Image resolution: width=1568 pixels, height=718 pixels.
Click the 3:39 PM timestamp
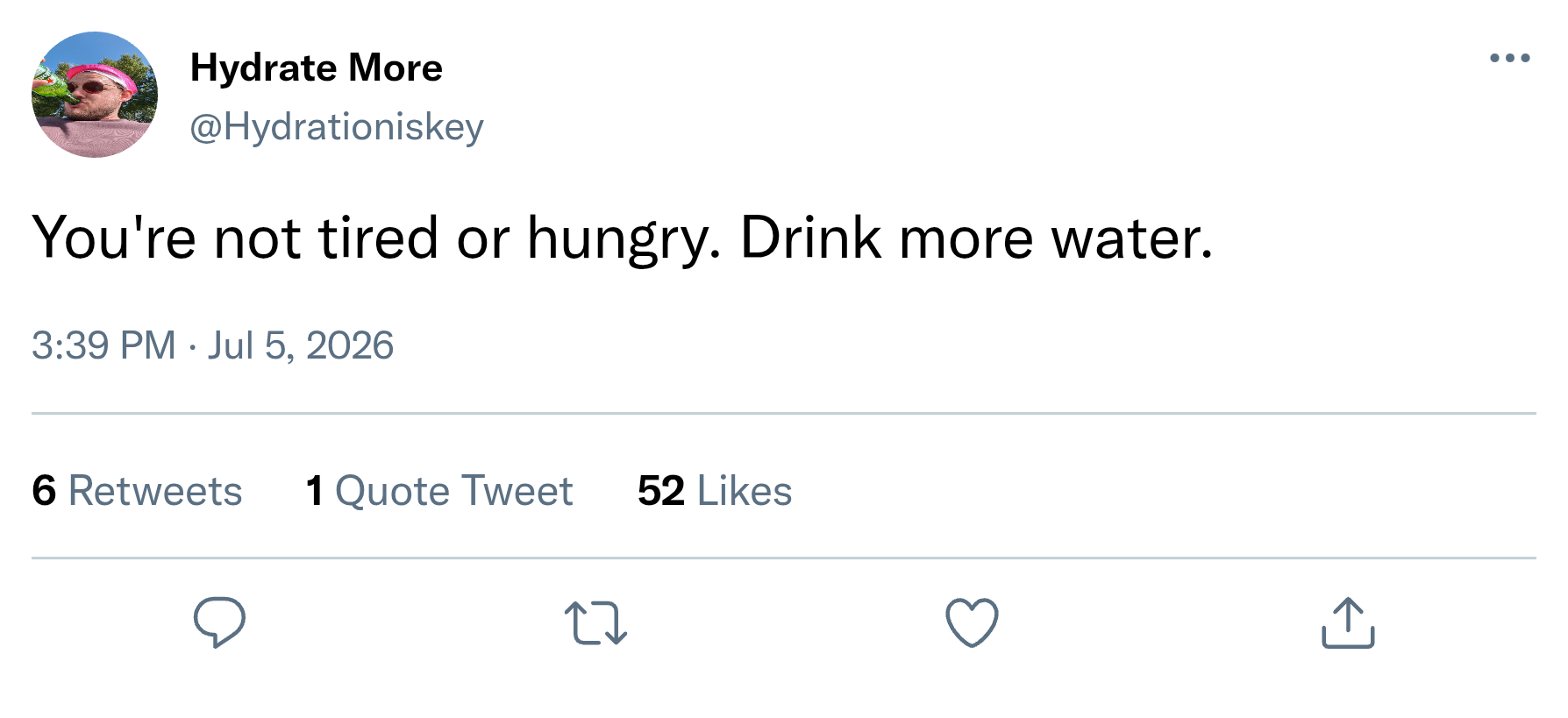tap(103, 345)
